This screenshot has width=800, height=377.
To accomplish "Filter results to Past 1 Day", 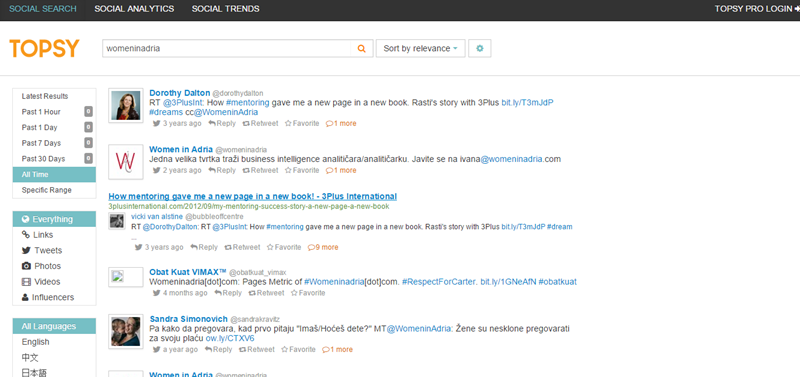I will 54,128.
